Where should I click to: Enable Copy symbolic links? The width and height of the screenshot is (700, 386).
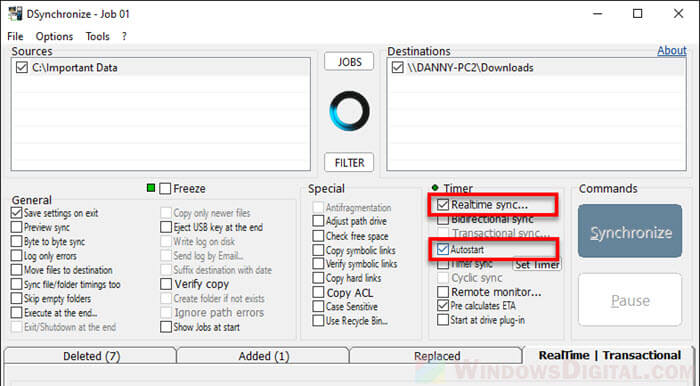tap(318, 250)
